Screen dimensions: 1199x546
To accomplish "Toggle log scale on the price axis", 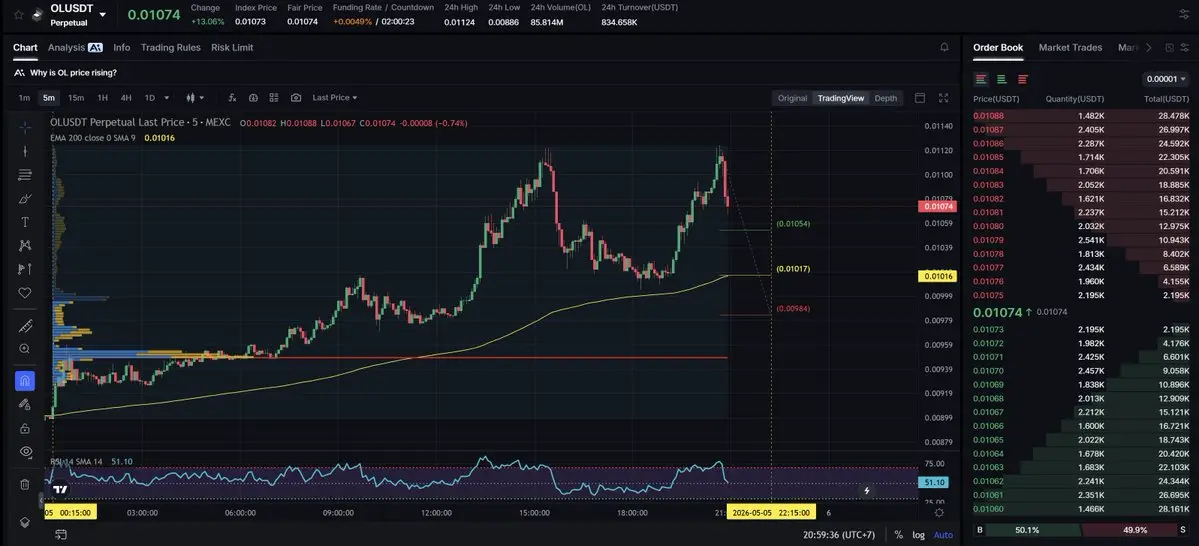I will (x=918, y=535).
